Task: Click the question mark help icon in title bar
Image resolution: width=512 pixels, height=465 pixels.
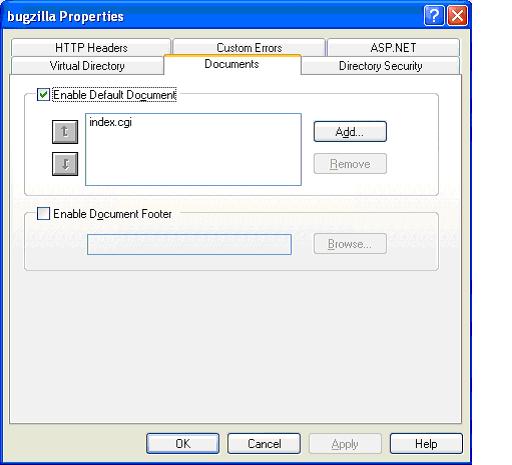Action: 434,16
